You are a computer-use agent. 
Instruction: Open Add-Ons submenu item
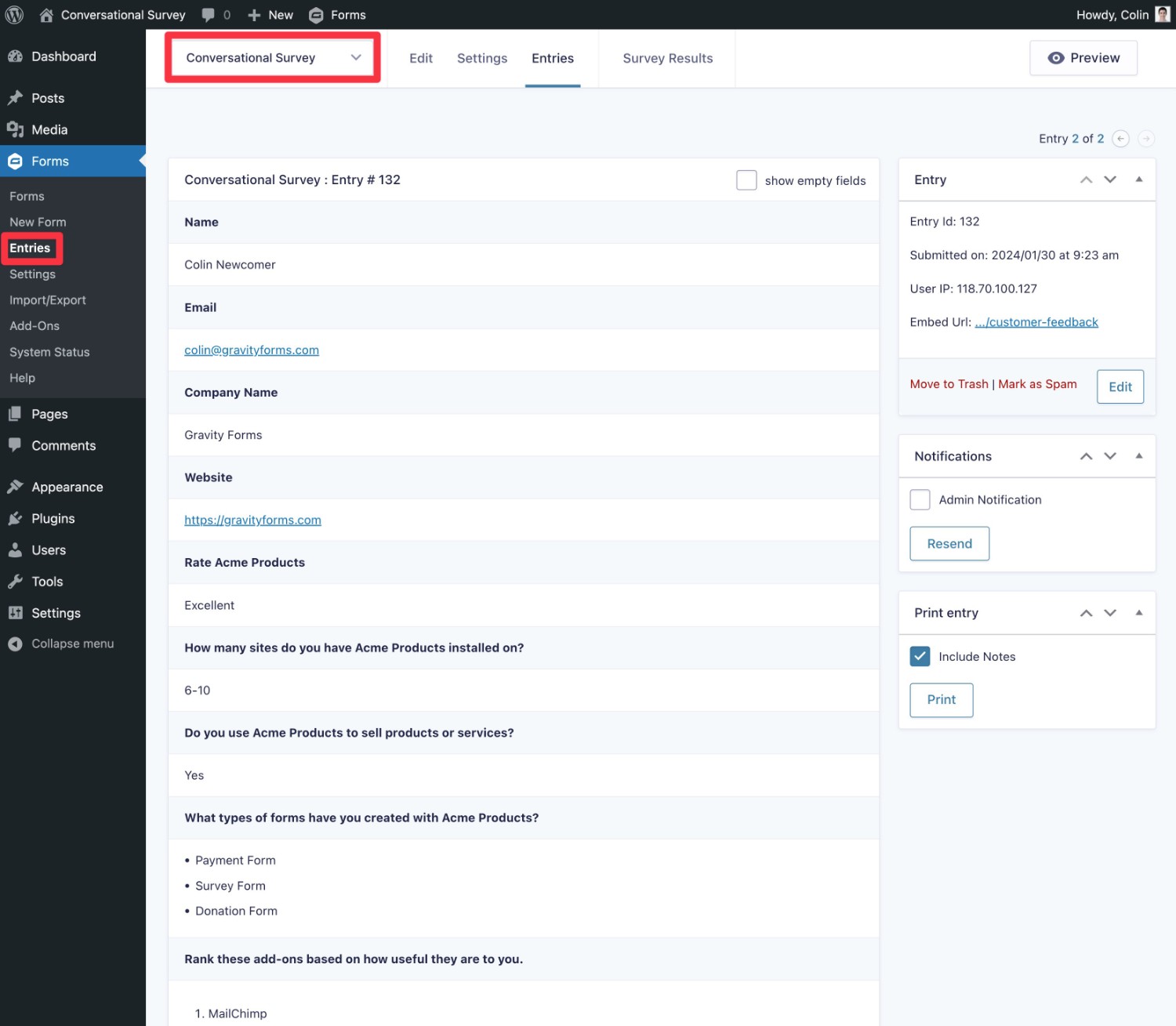(x=34, y=326)
